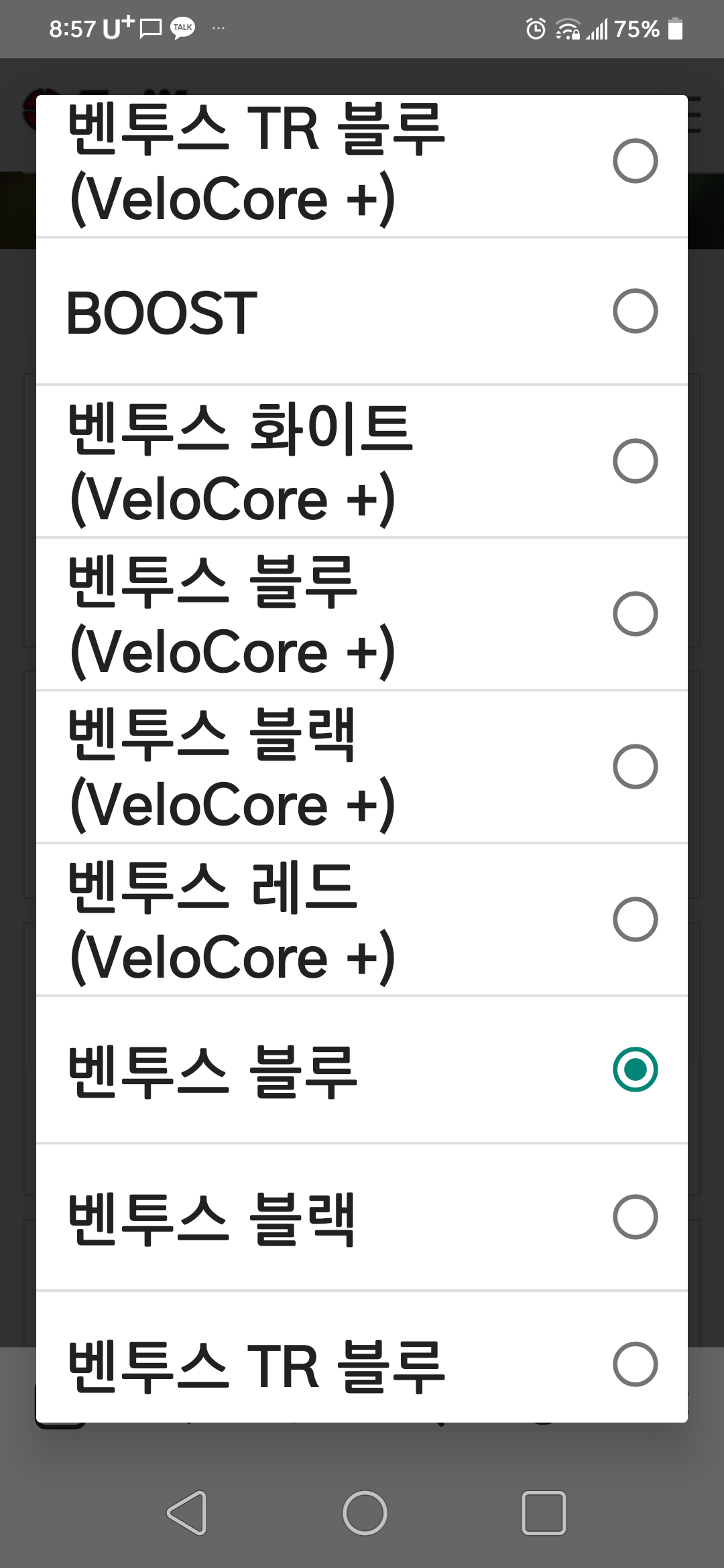Choose the 벤투스 블루 (VeloCore +) option
The height and width of the screenshot is (1568, 724).
click(x=635, y=614)
